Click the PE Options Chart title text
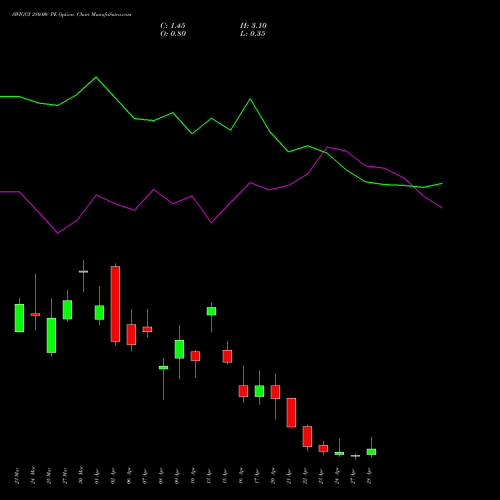The width and height of the screenshot is (500, 500). coord(72,15)
